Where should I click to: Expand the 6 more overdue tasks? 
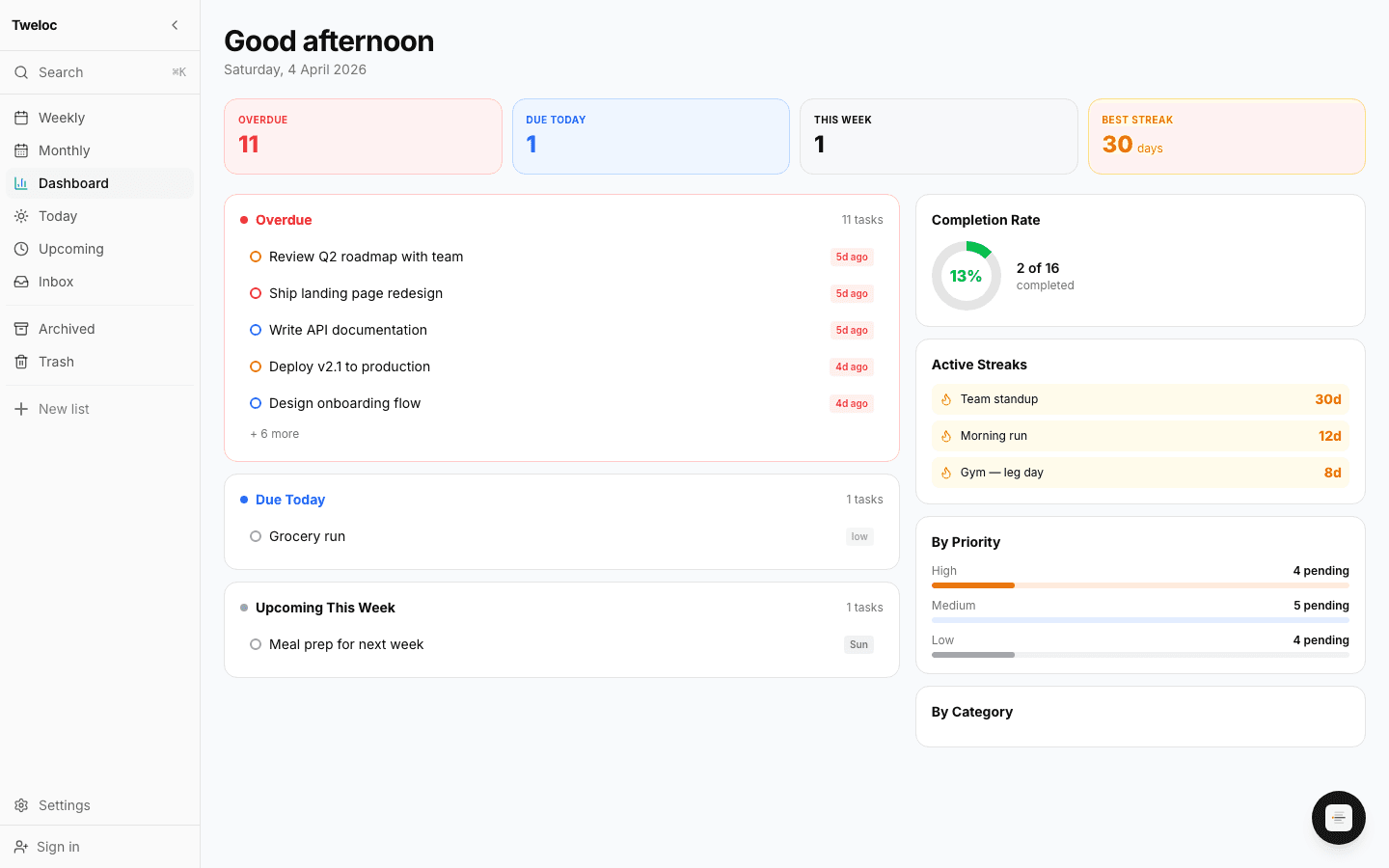(274, 433)
